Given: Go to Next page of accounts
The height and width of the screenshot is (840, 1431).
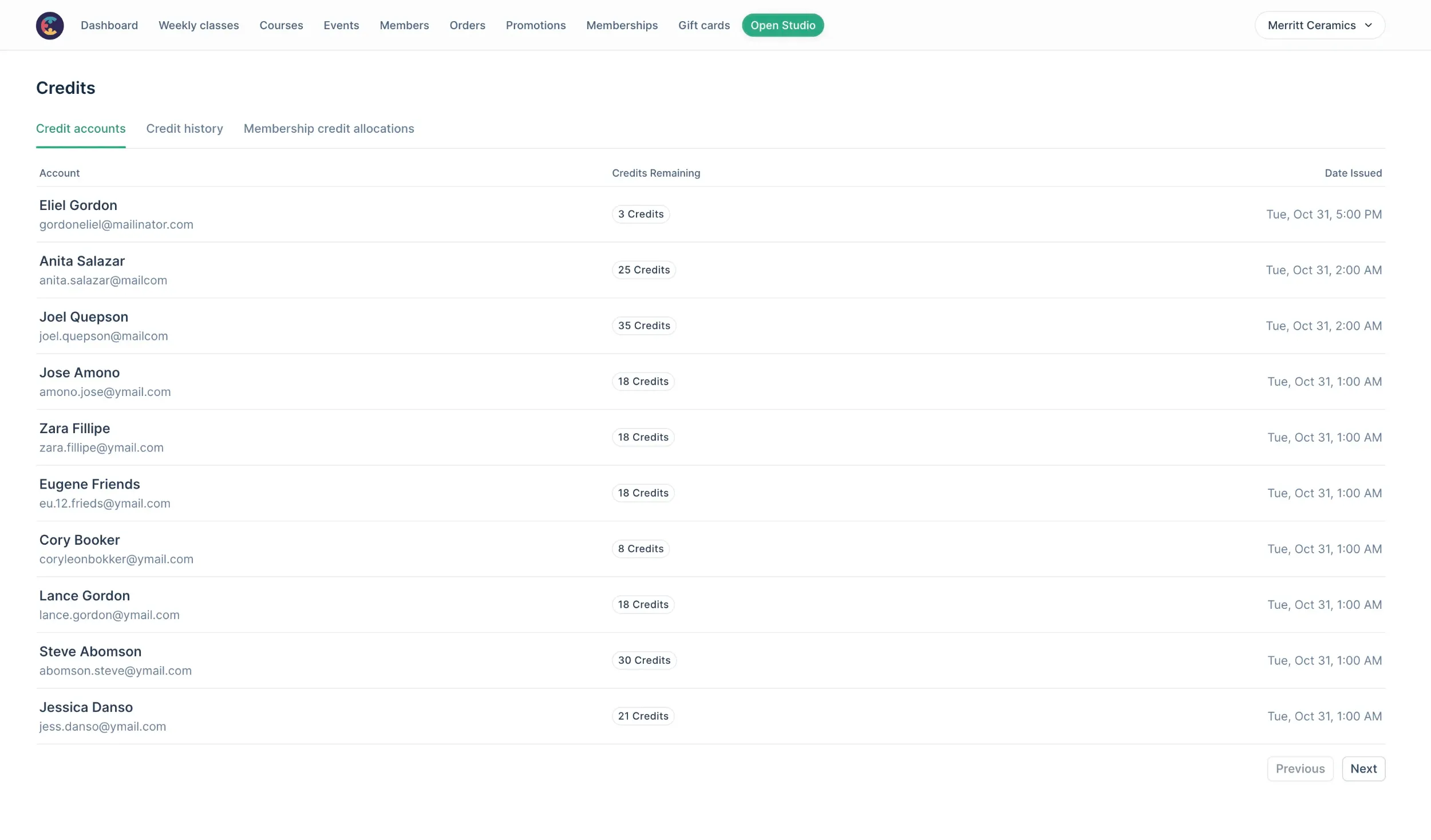Looking at the screenshot, I should pos(1363,768).
